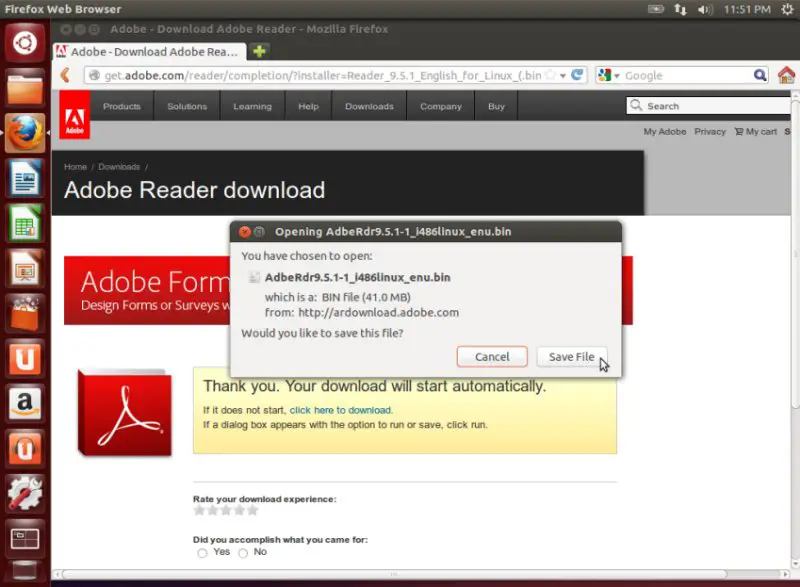Image resolution: width=800 pixels, height=587 pixels.
Task: Reload the page with the refresh icon
Action: 577,75
